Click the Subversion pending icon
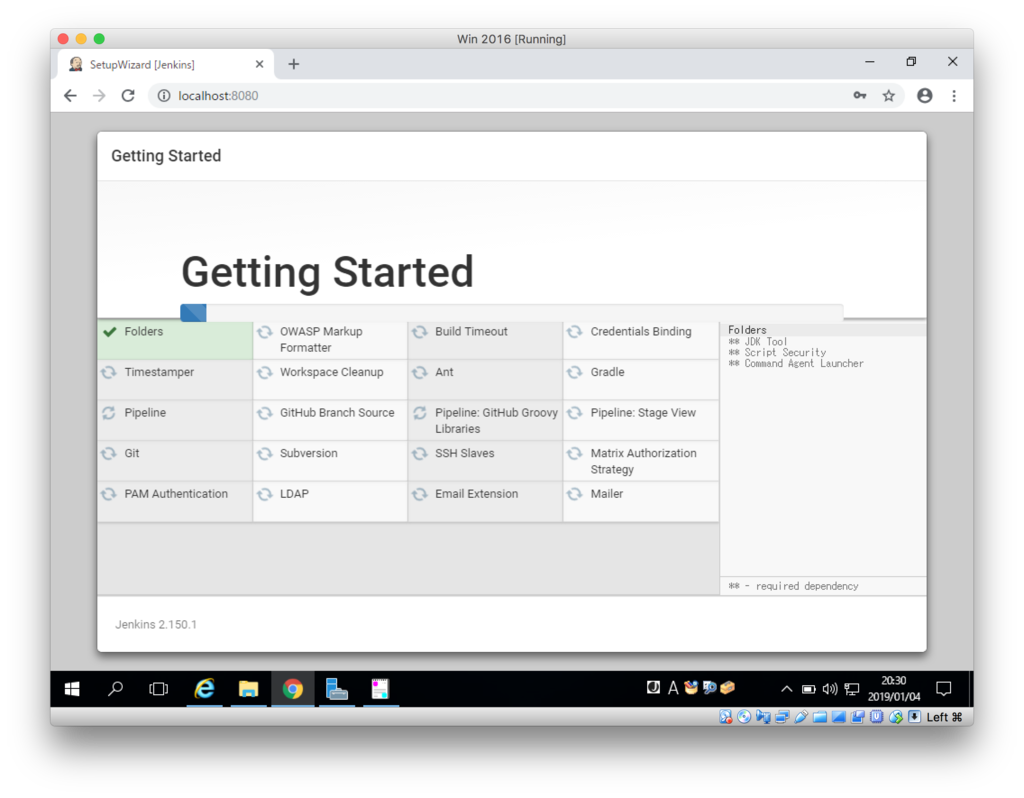The image size is (1024, 798). pos(264,453)
